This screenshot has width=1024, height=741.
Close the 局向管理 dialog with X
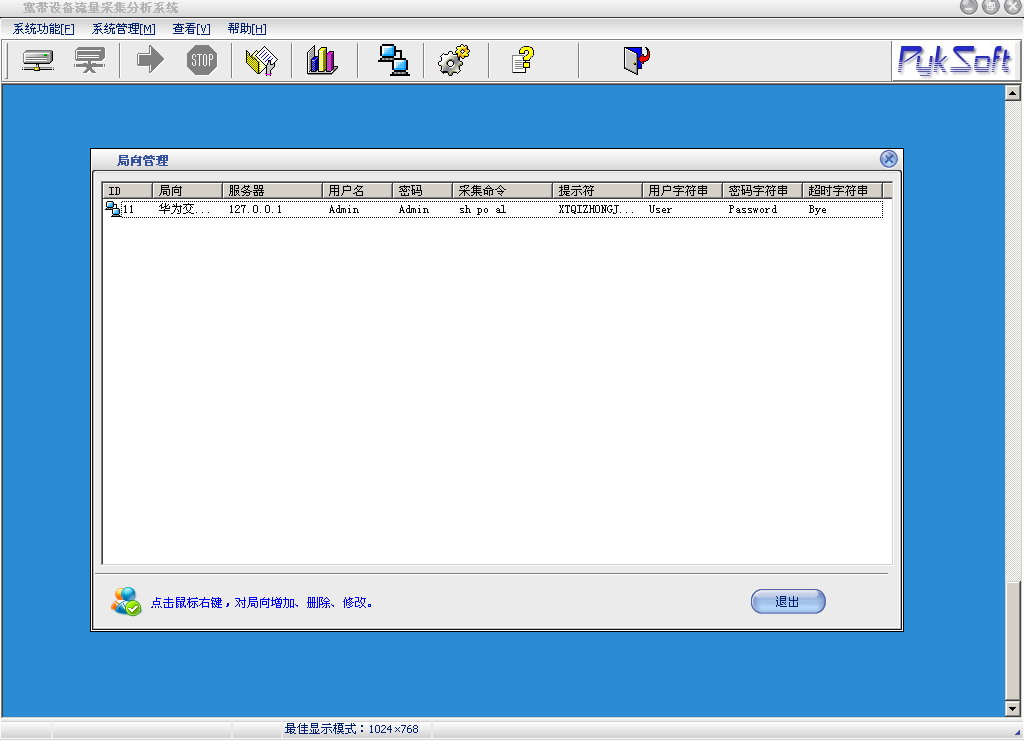coord(888,159)
